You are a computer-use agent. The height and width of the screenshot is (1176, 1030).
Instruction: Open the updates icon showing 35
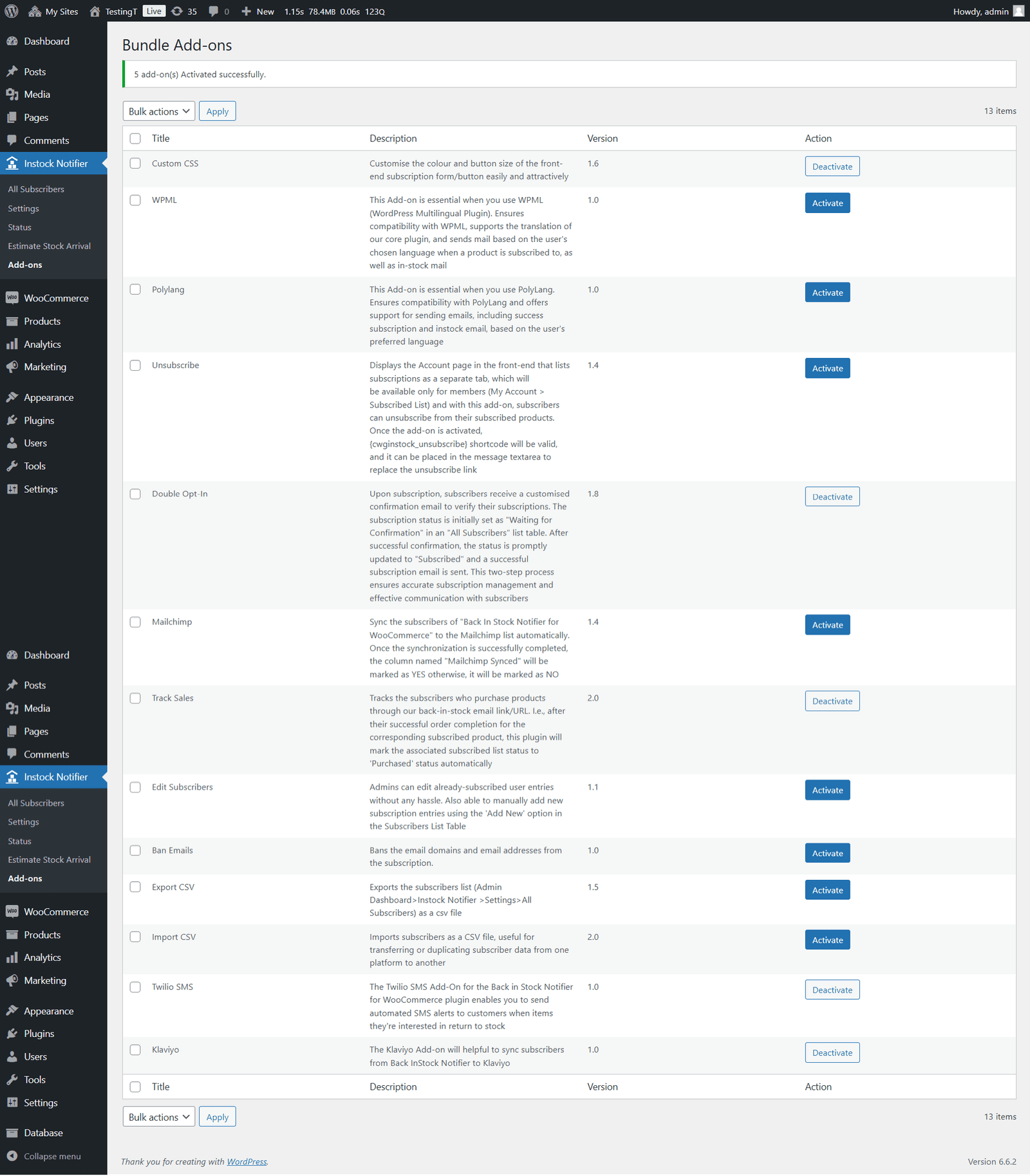coord(177,11)
